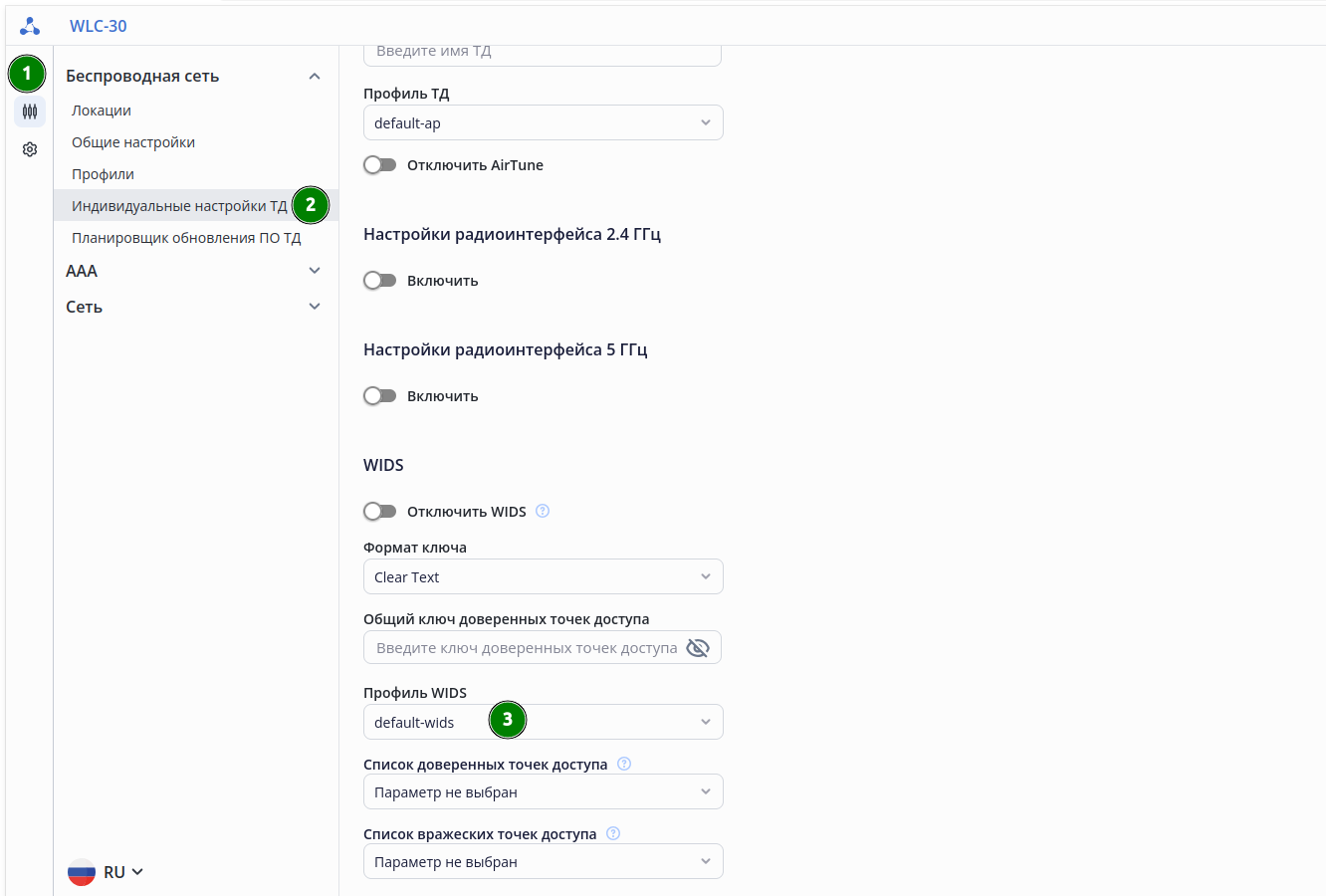Toggle the Отключить AirTune switch
This screenshot has height=896, width=1326.
tap(380, 165)
